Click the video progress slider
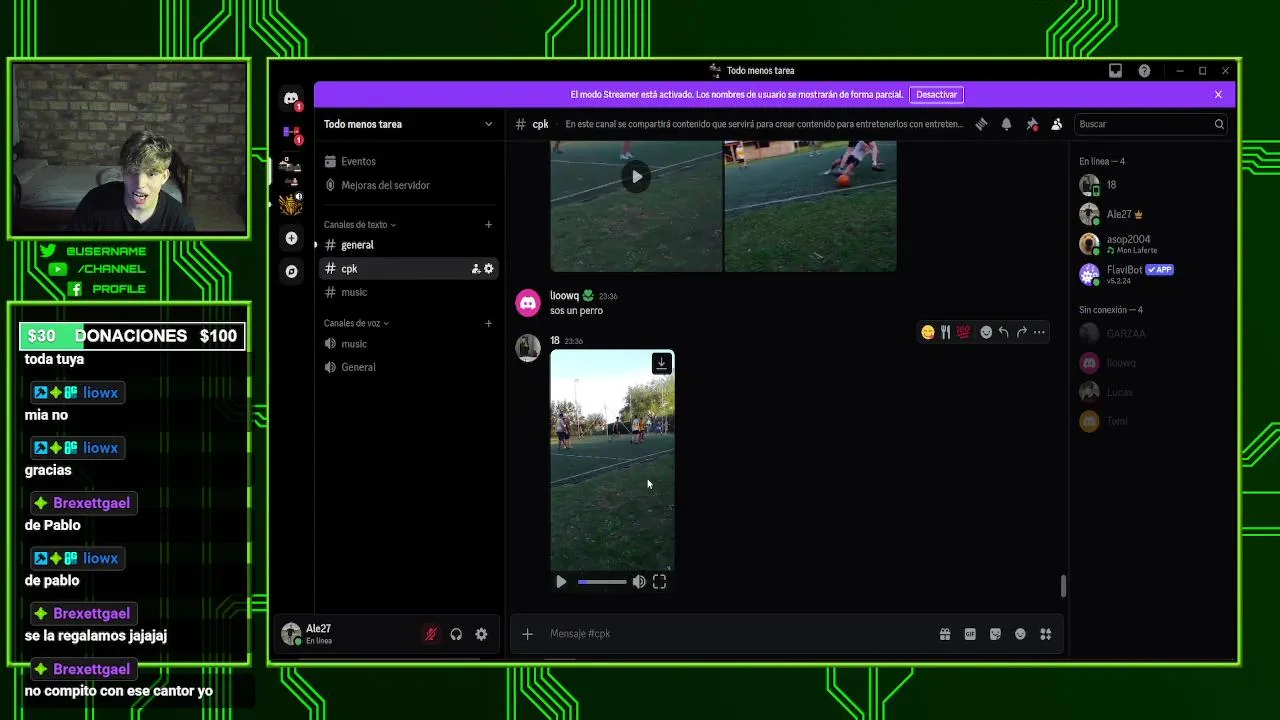The height and width of the screenshot is (720, 1280). click(x=602, y=582)
